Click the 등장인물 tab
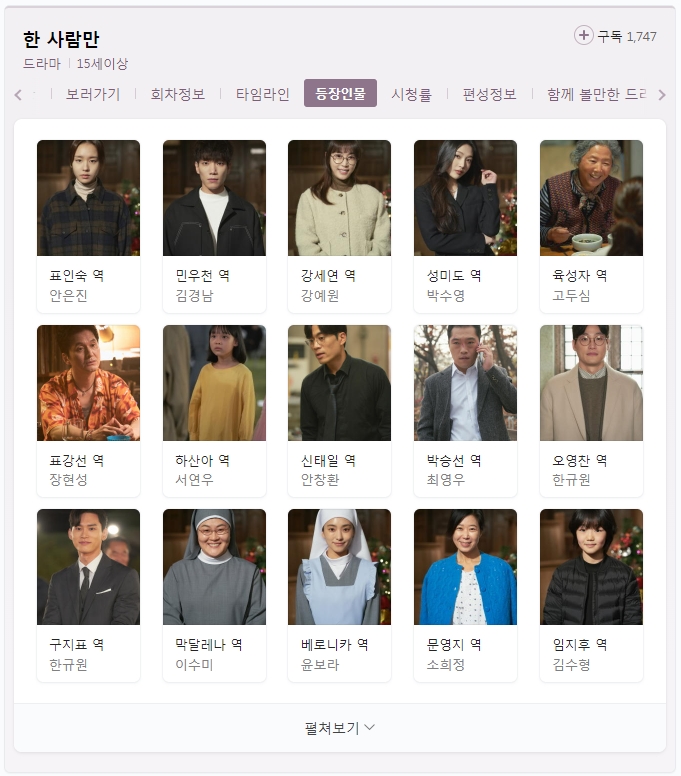681x776 pixels. click(340, 93)
